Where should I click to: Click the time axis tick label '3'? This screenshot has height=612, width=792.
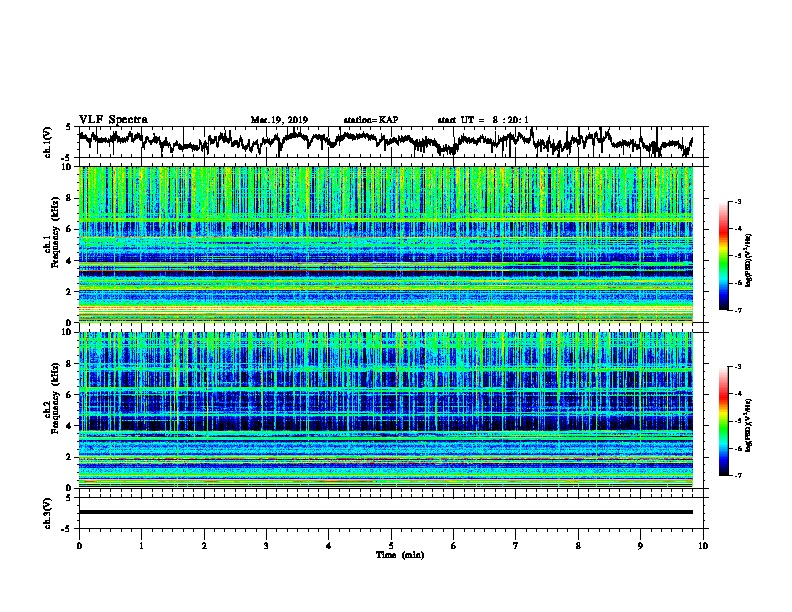click(x=266, y=546)
